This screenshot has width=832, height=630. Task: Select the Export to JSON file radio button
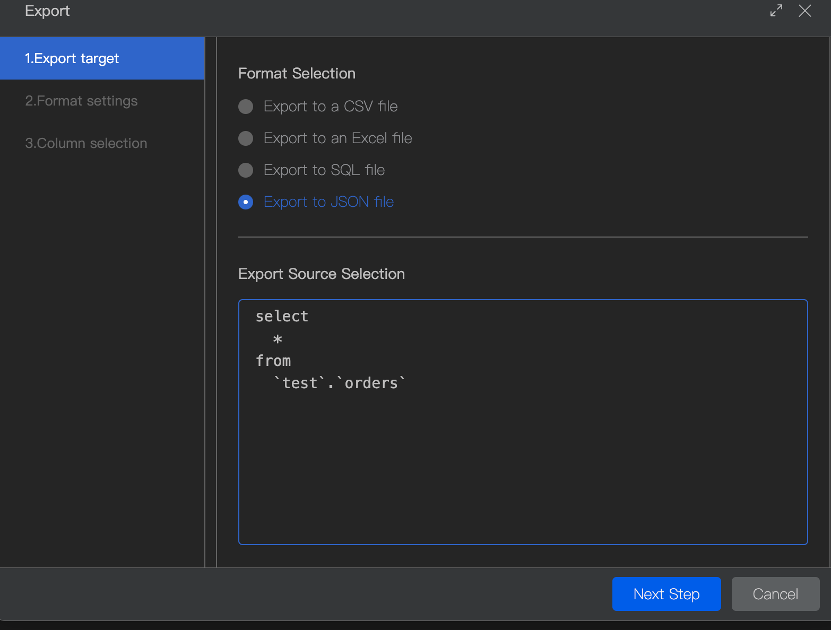coord(246,202)
